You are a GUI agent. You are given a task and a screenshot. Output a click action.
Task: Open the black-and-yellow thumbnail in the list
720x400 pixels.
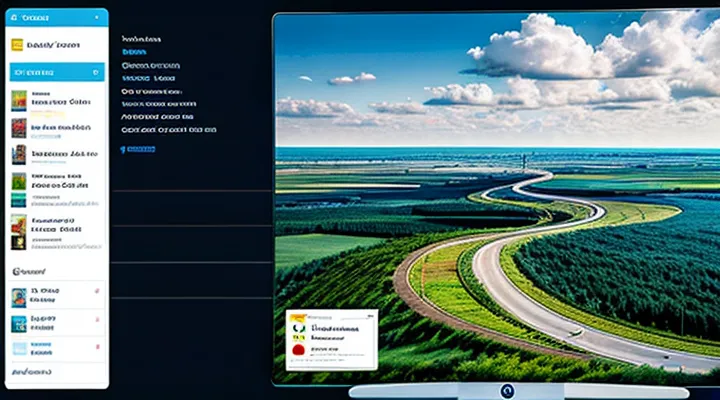point(19,242)
